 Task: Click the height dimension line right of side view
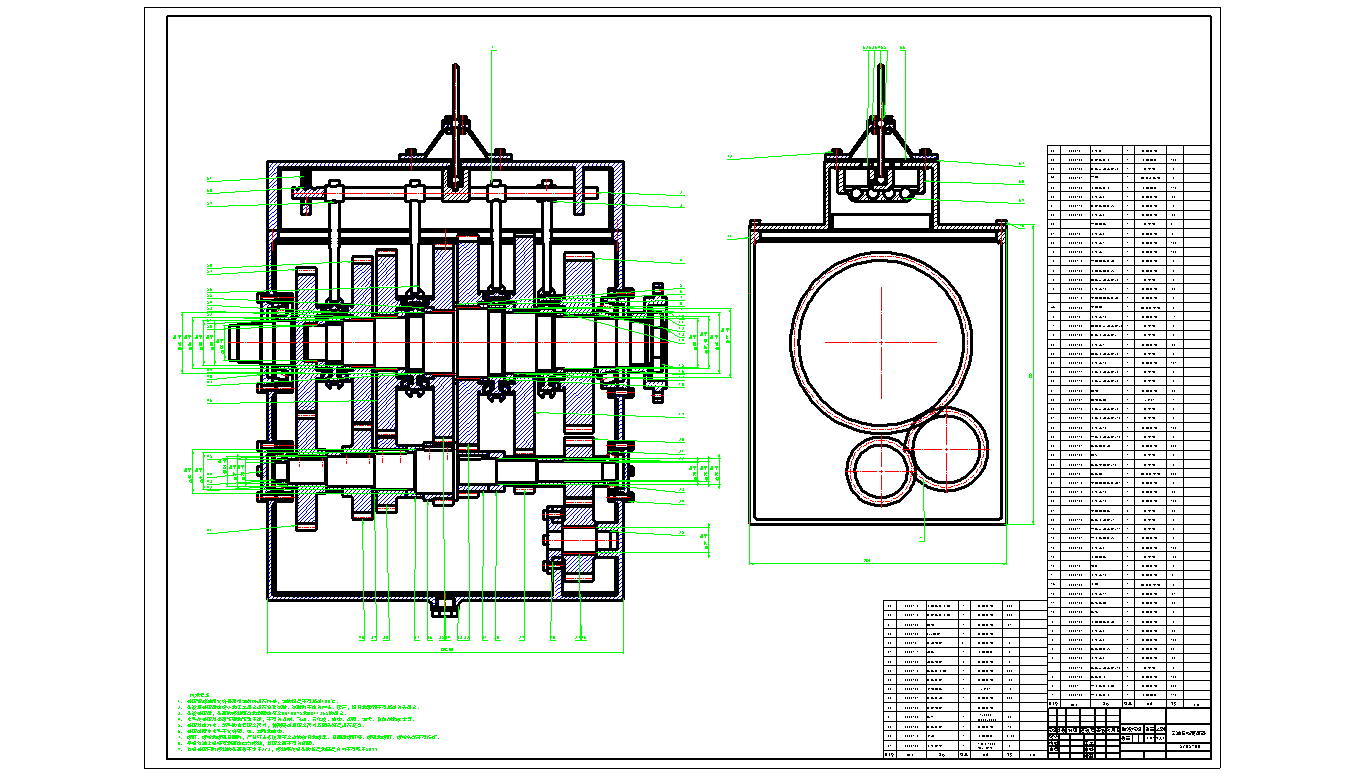[x=1030, y=375]
